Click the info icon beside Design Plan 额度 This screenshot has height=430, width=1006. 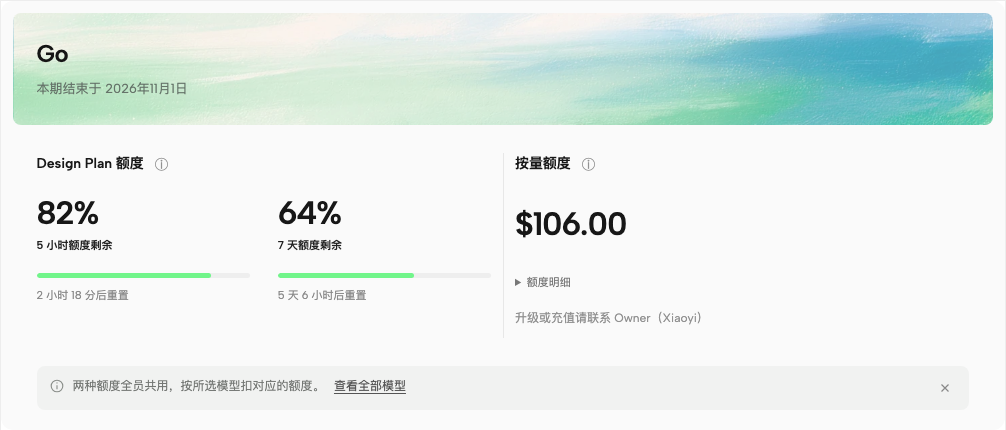point(162,164)
